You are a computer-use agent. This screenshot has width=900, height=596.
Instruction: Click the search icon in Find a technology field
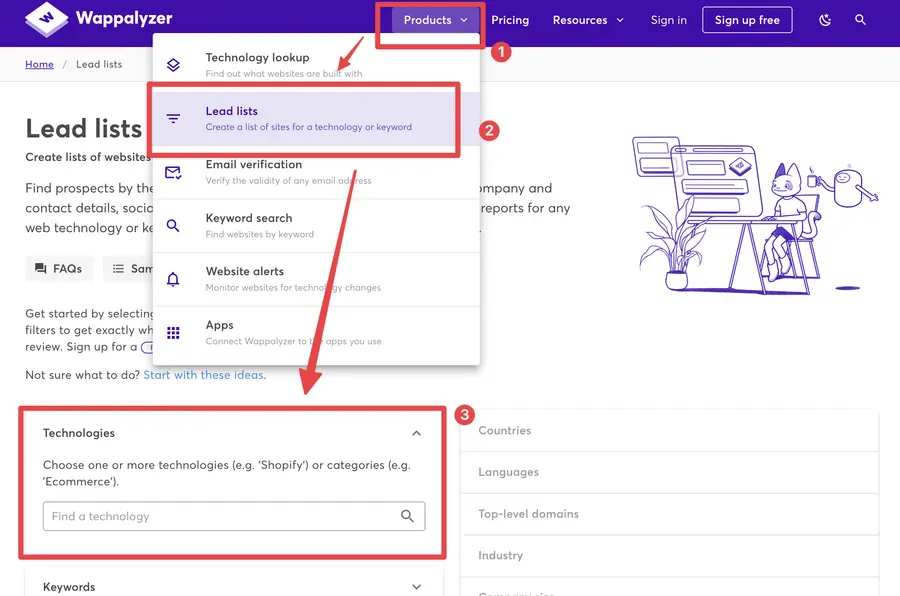pyautogui.click(x=407, y=516)
